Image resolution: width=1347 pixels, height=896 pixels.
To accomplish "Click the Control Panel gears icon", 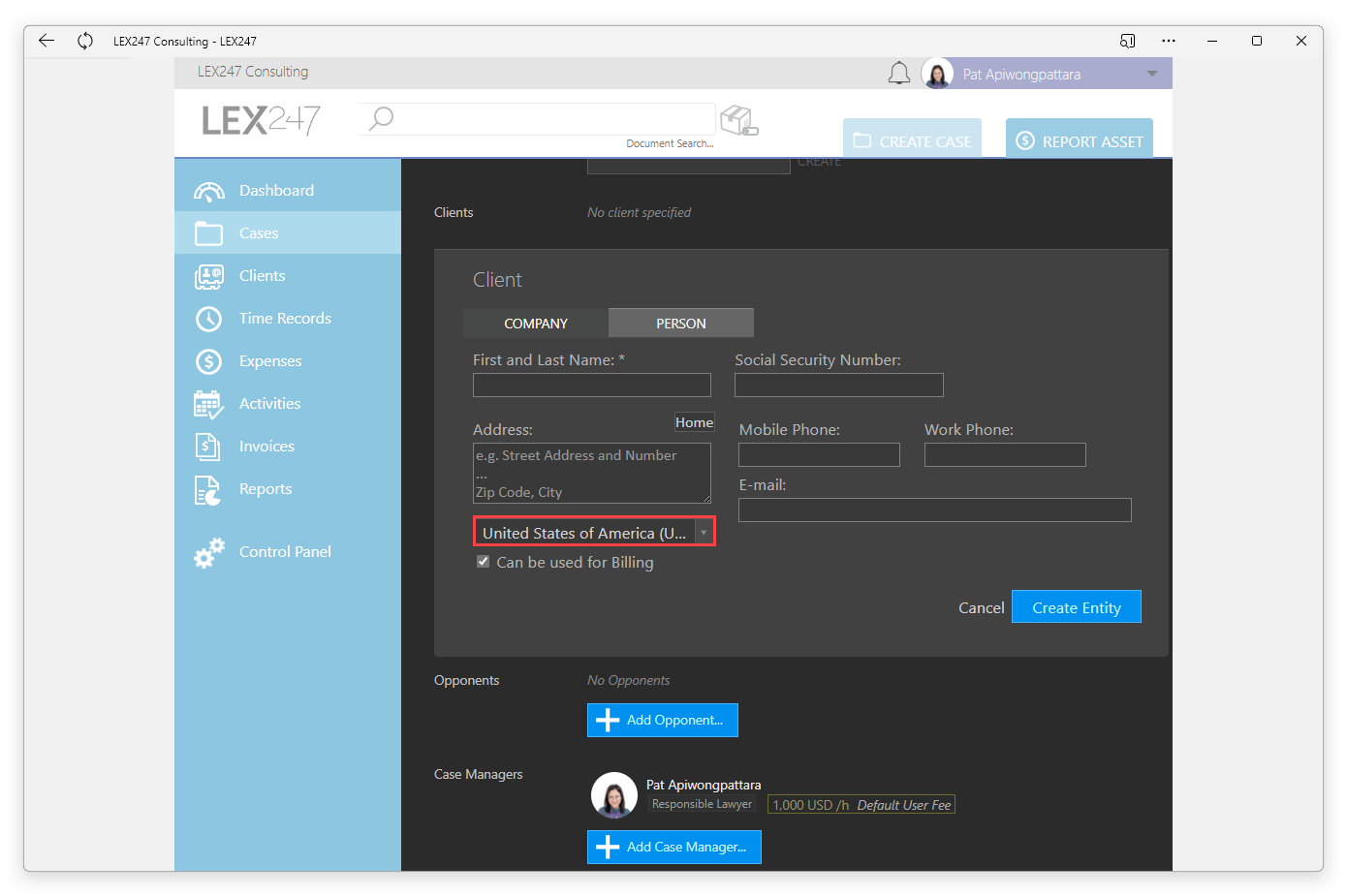I will click(x=208, y=552).
